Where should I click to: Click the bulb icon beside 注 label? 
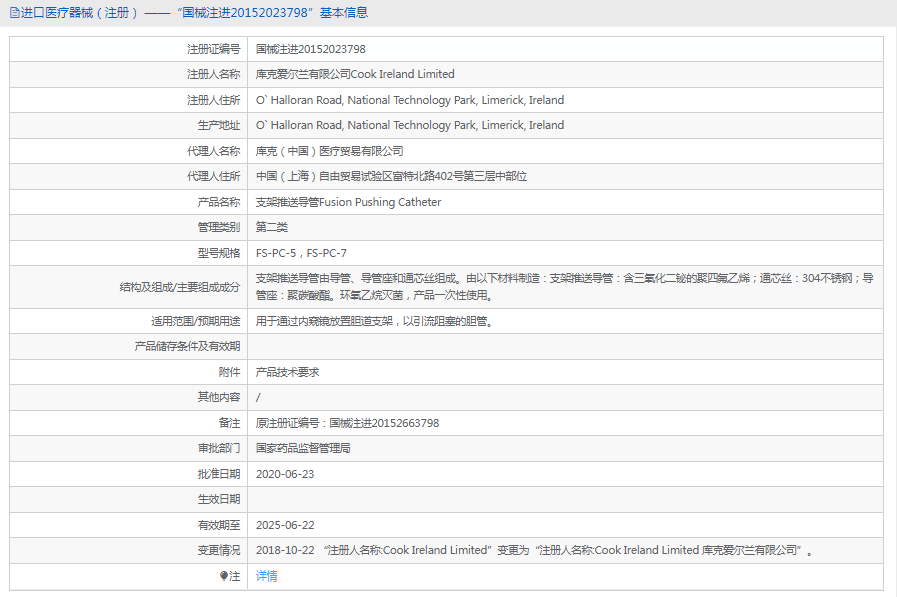[224, 576]
